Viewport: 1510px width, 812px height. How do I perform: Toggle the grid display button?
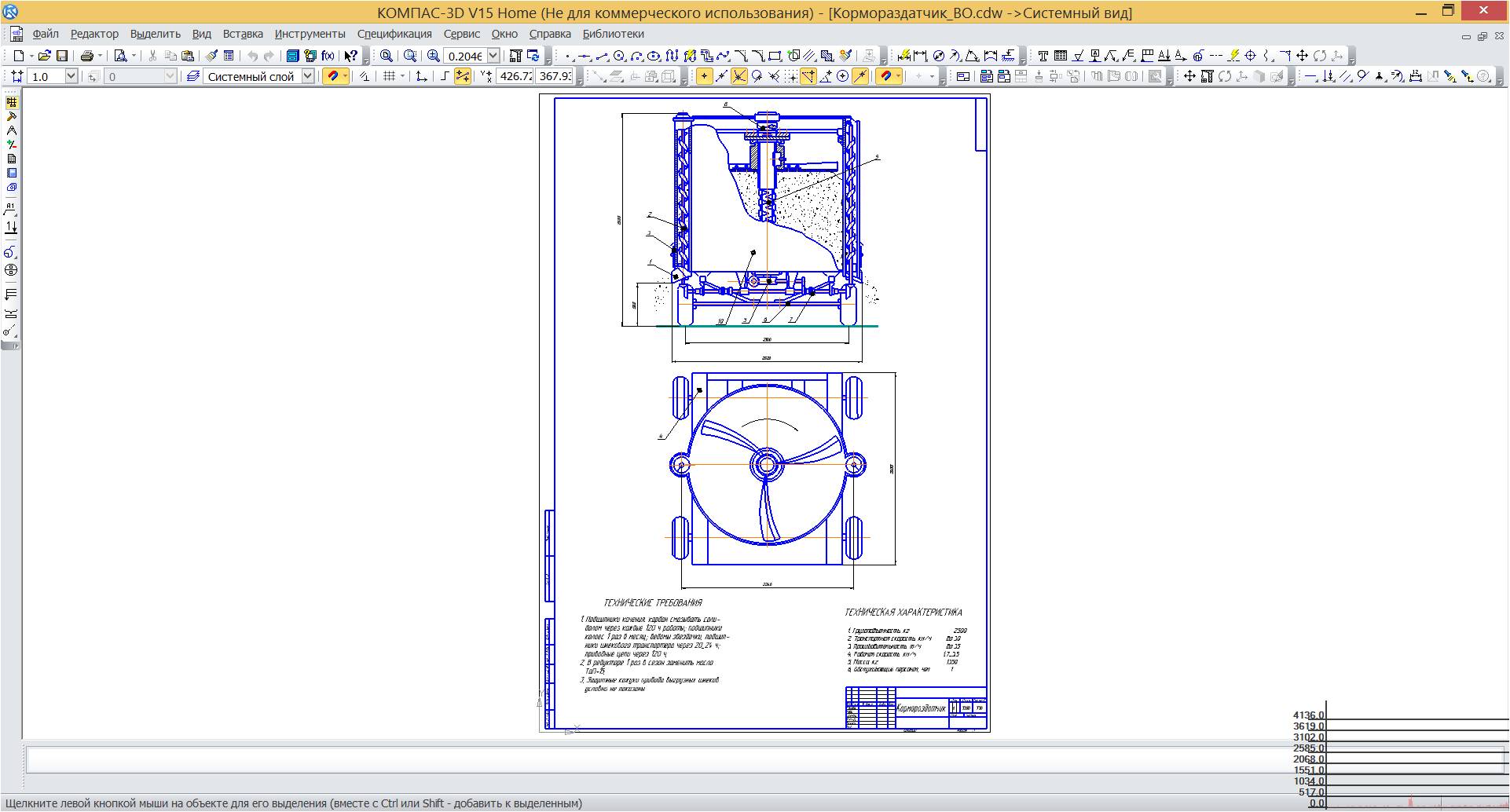(389, 76)
